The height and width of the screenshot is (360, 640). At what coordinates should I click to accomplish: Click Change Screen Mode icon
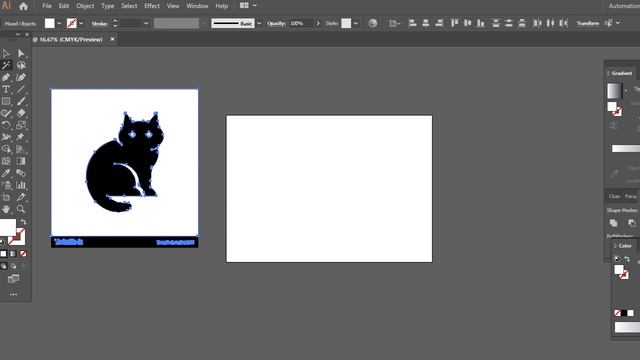(x=13, y=279)
